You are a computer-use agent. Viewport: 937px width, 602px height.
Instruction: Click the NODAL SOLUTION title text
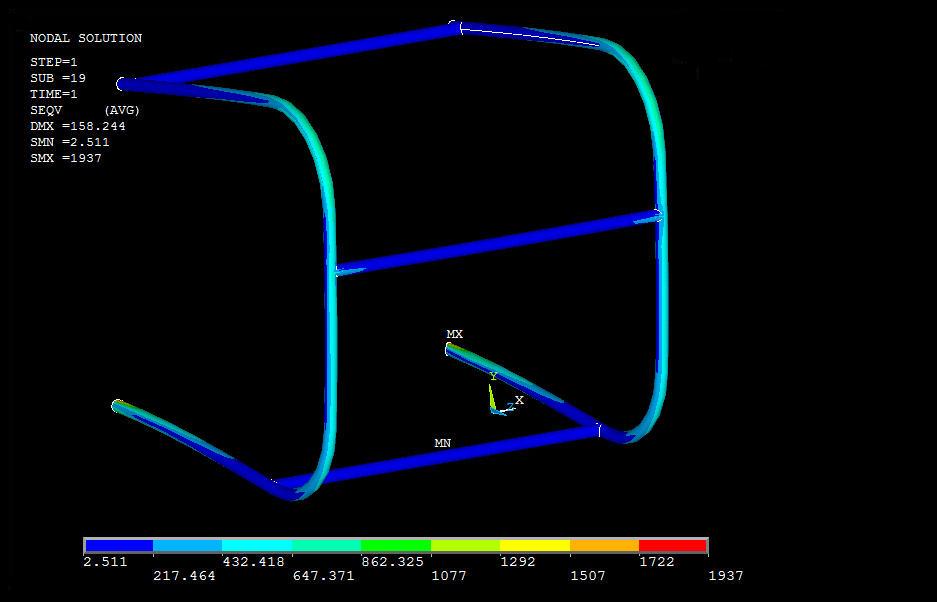point(86,38)
